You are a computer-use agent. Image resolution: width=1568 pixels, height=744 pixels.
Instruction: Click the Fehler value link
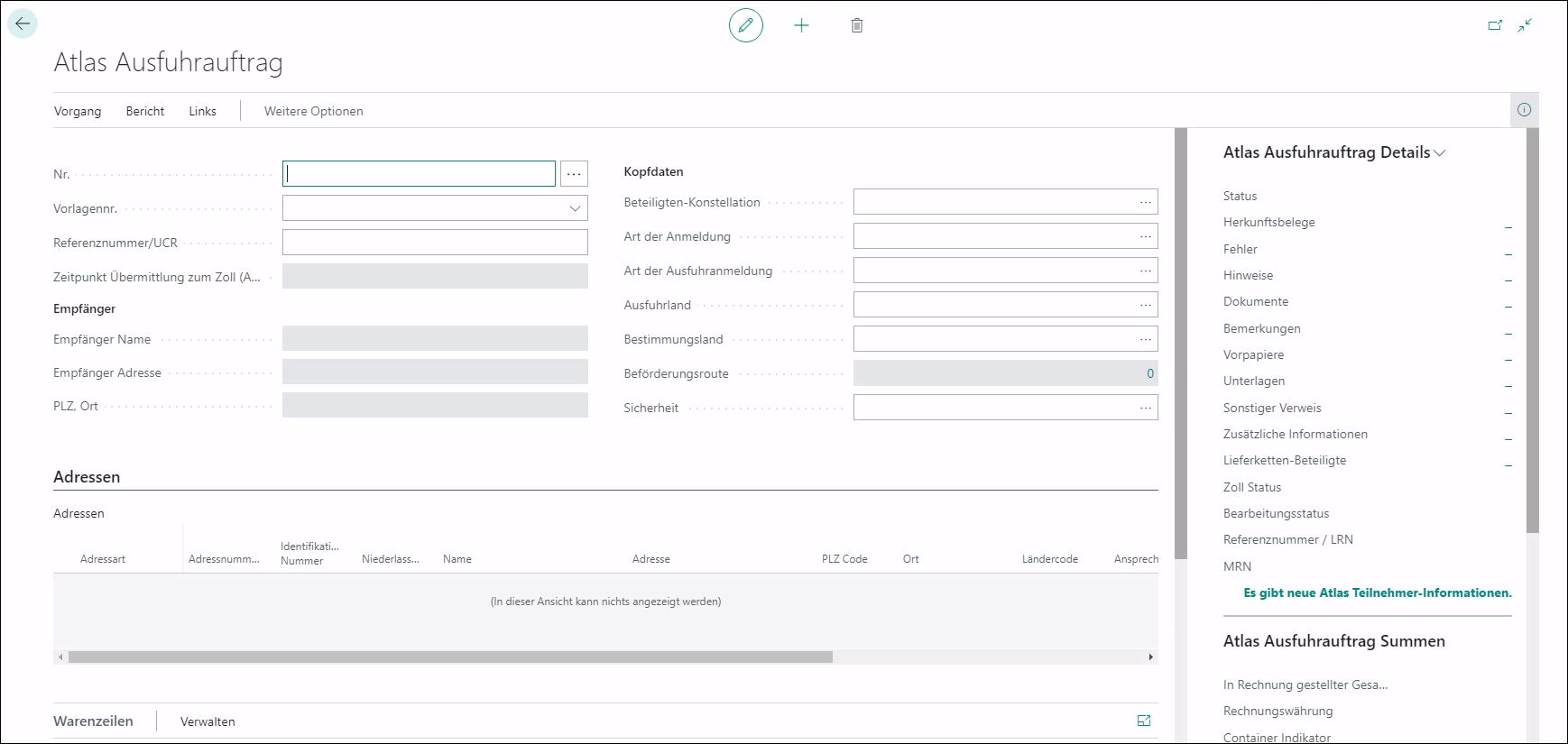(x=1508, y=249)
